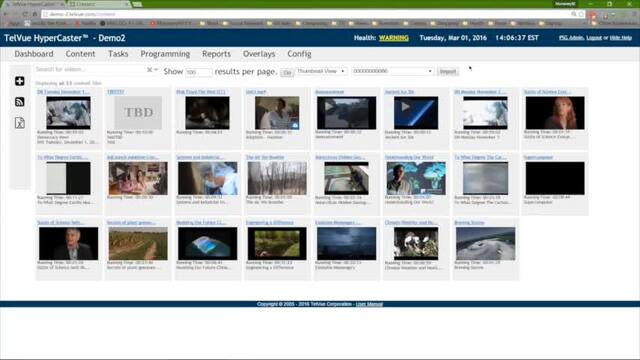The image size is (640, 360).
Task: Open the two women in kitchen thumbnail
Action: (x=138, y=178)
